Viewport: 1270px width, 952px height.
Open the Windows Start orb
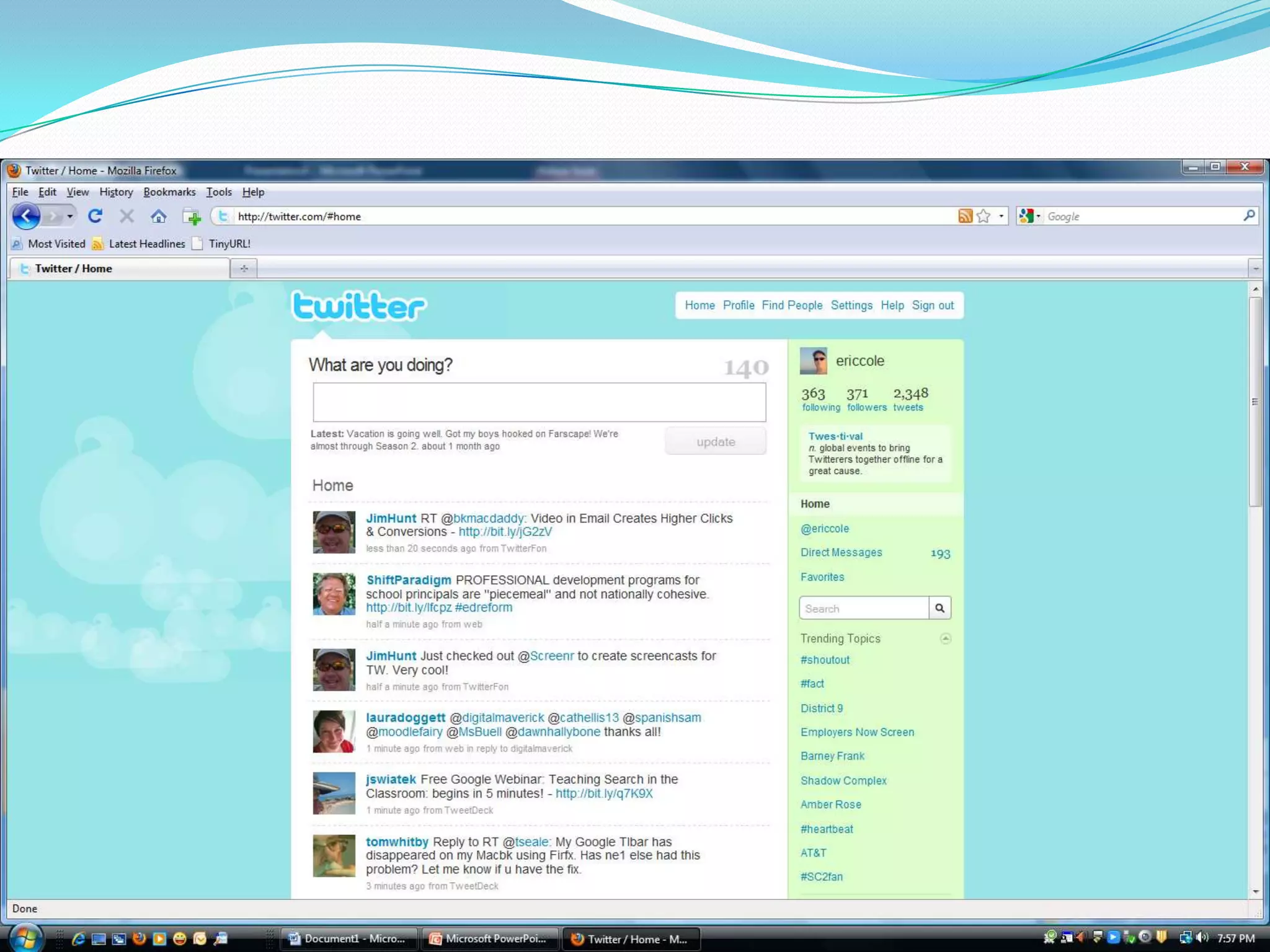tap(25, 938)
